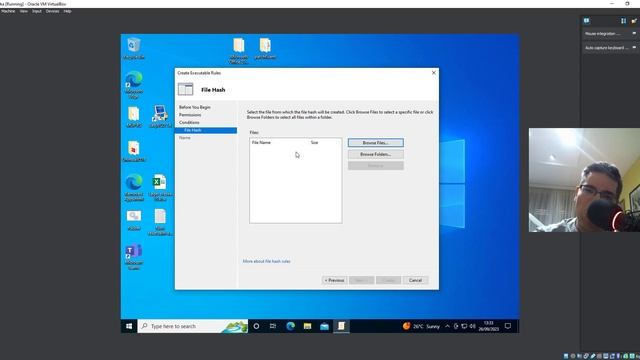Screen dimensions: 640x360
Task: Open the Excel spreadsheet file on desktop
Action: click(x=160, y=187)
